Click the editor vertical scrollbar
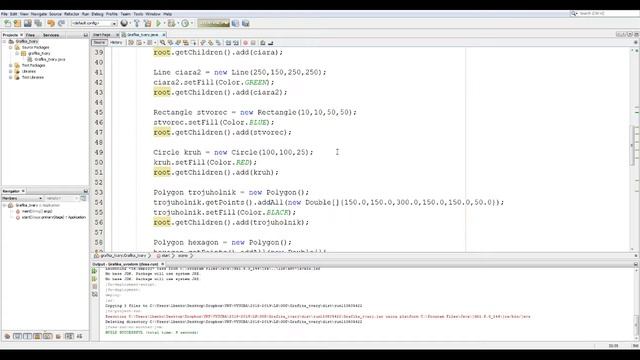 [633, 149]
